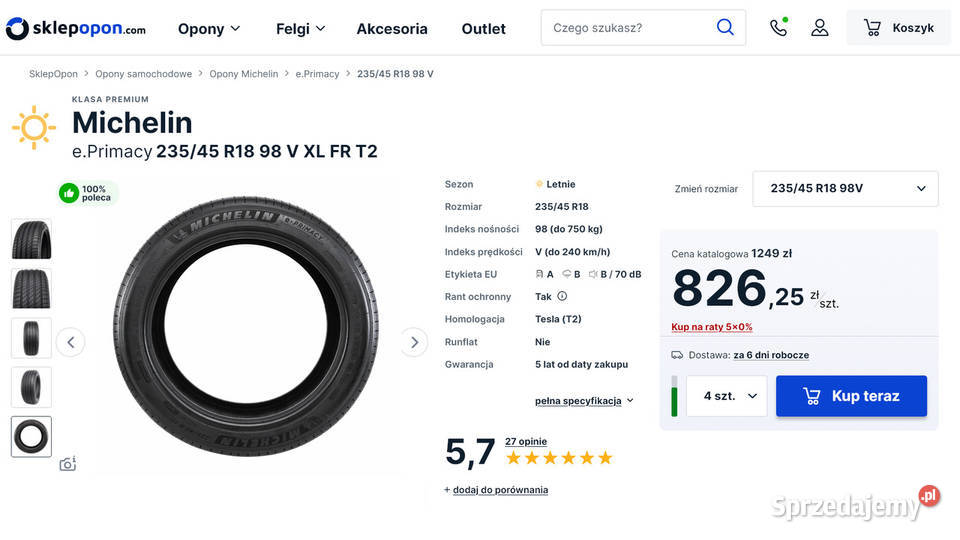Click the summer sun season icon
The width and height of the screenshot is (960, 540).
coord(34,127)
